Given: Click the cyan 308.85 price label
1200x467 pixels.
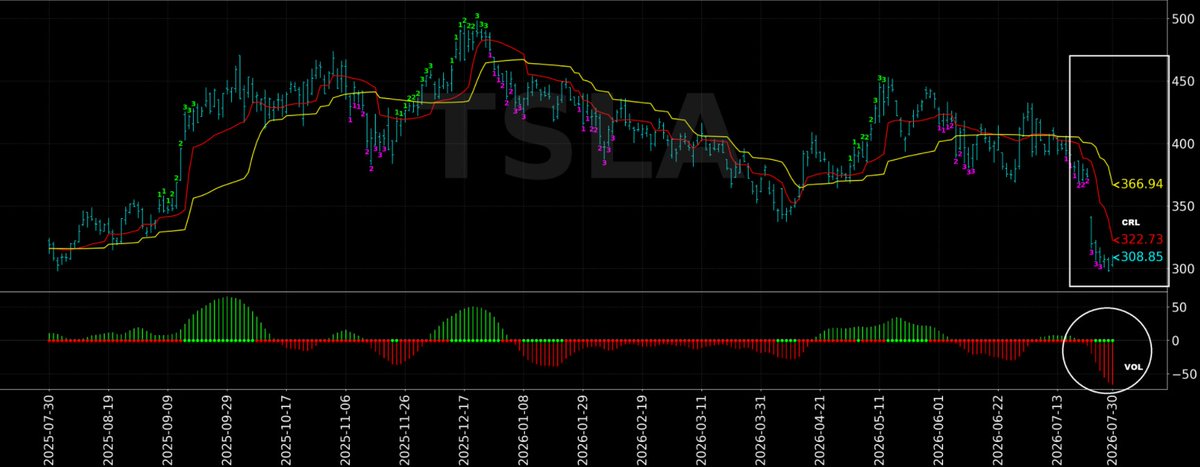Looking at the screenshot, I should [x=1138, y=258].
